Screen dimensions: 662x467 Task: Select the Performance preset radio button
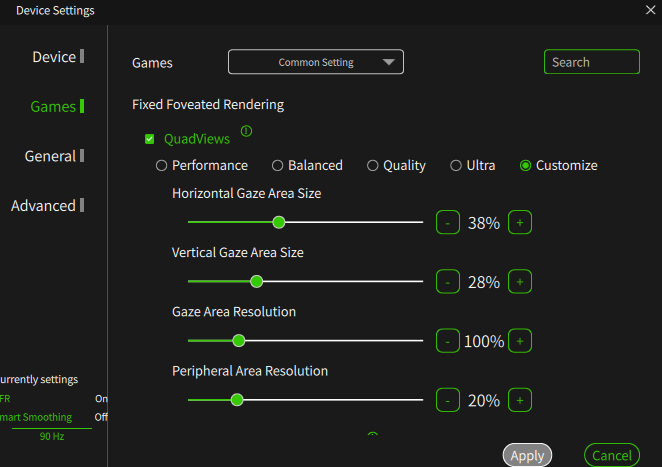coord(162,166)
